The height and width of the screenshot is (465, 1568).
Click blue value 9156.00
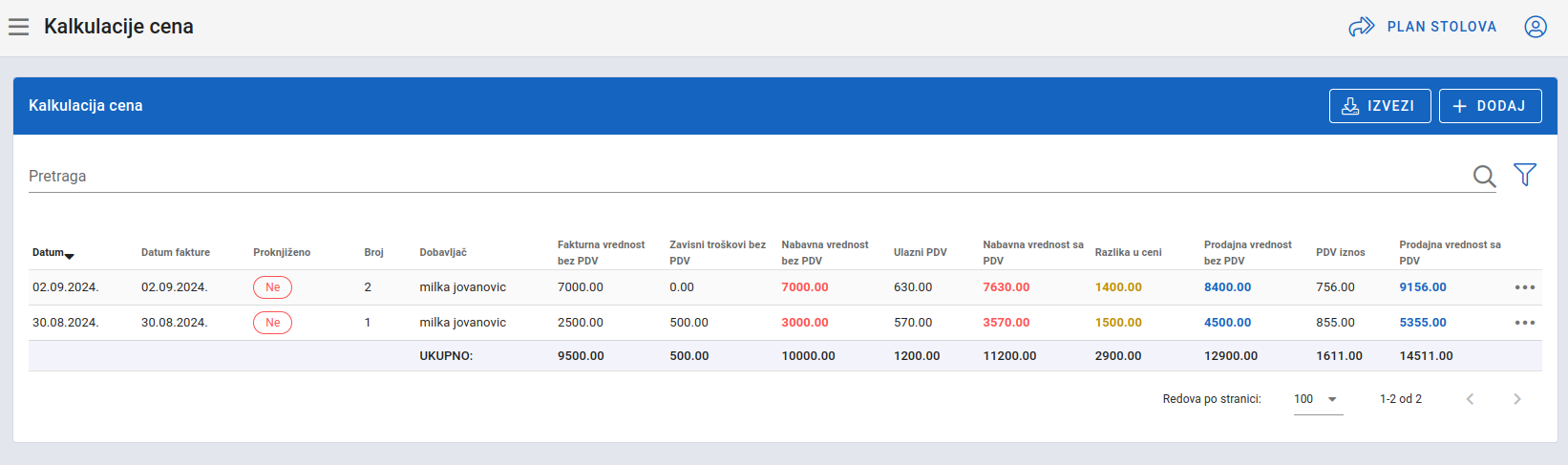click(1423, 287)
